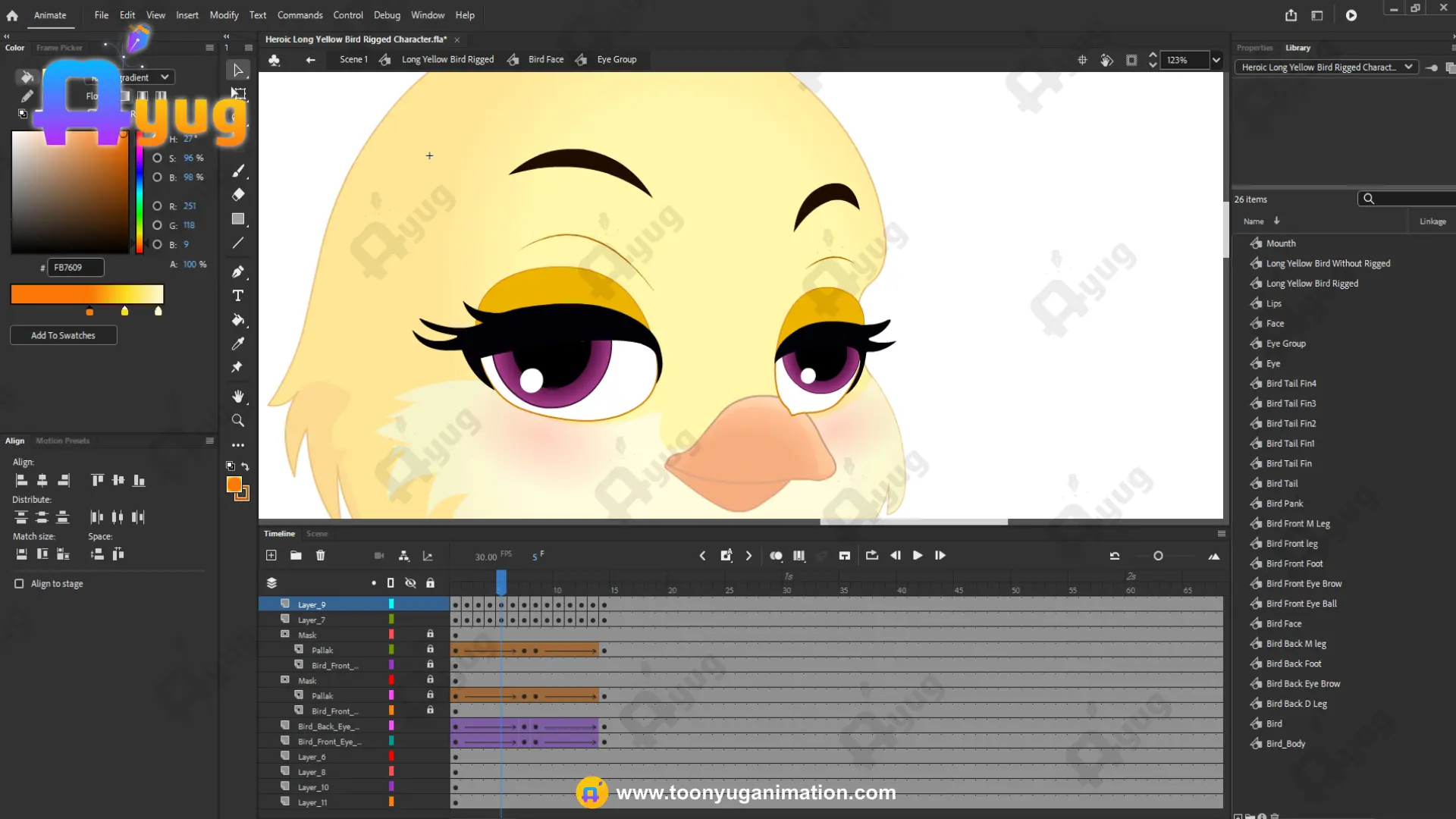This screenshot has height=819, width=1456.
Task: Navigate to Scene 1 breadcrumb
Action: tap(353, 59)
